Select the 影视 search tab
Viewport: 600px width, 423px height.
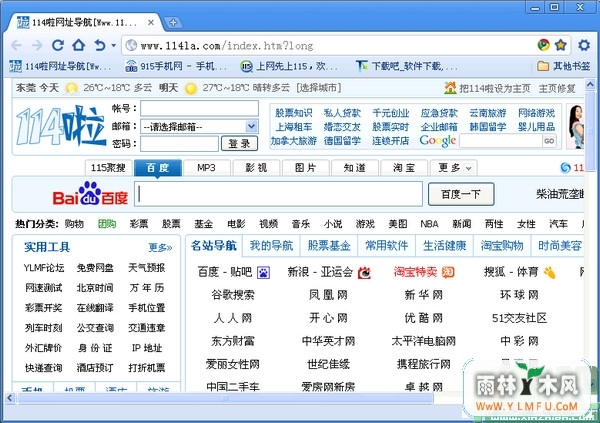pyautogui.click(x=256, y=168)
